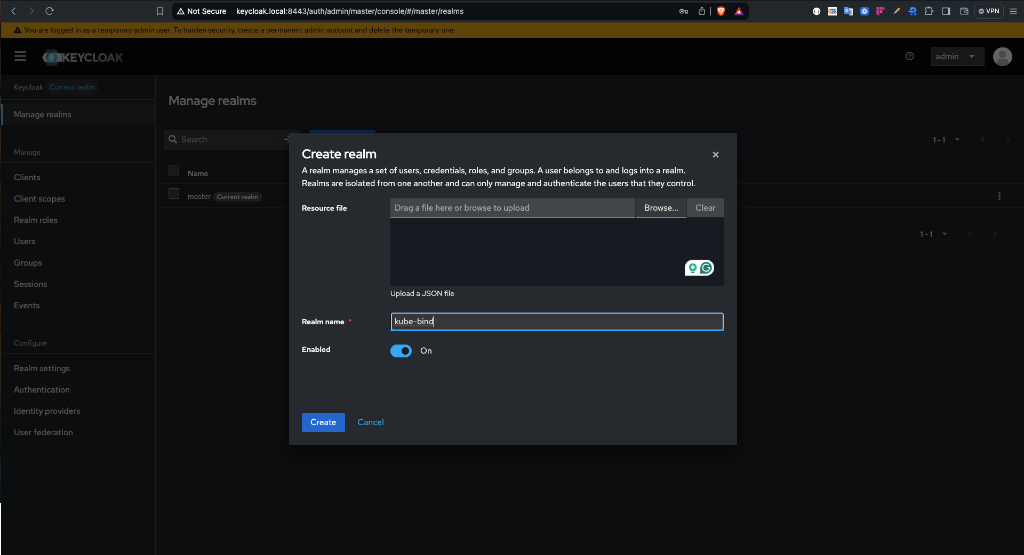Viewport: 1024px width, 555px height.
Task: Click the Clear button
Action: tap(705, 208)
